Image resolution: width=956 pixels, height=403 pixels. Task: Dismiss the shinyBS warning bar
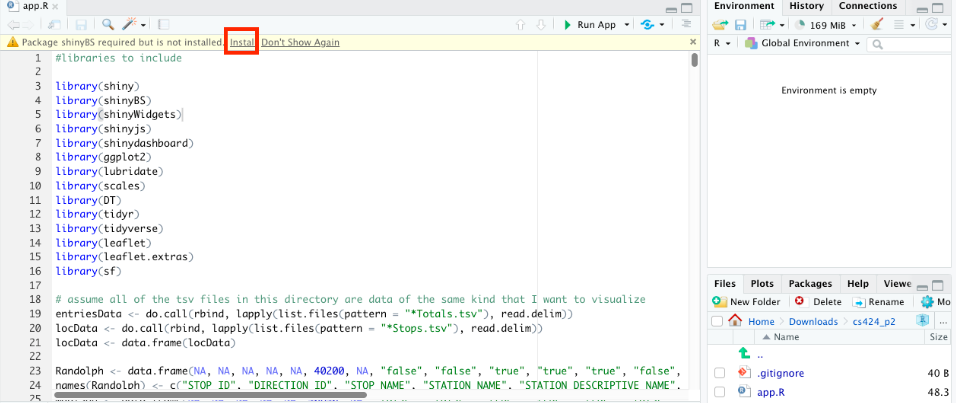[693, 42]
